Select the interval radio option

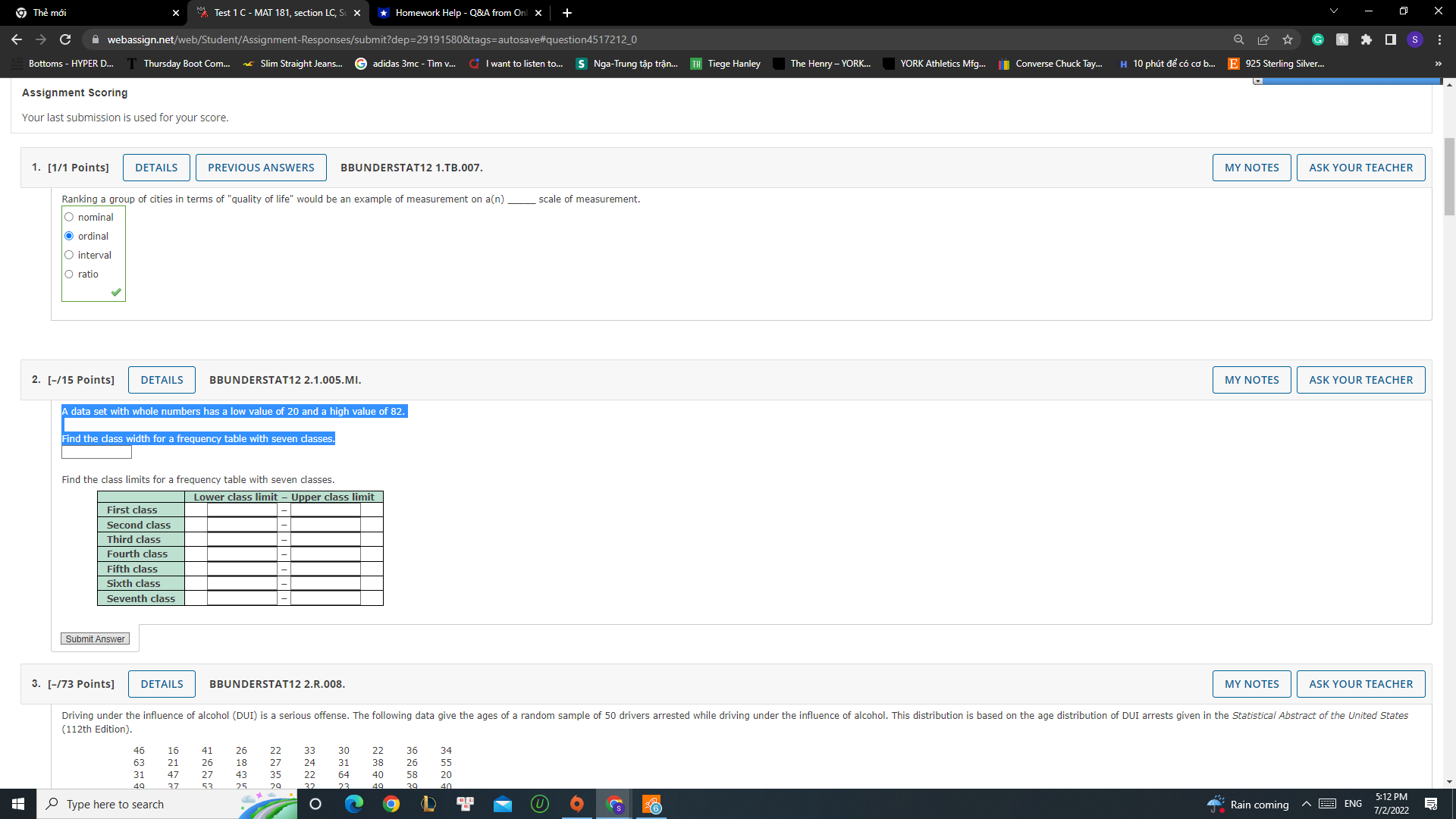pos(69,255)
